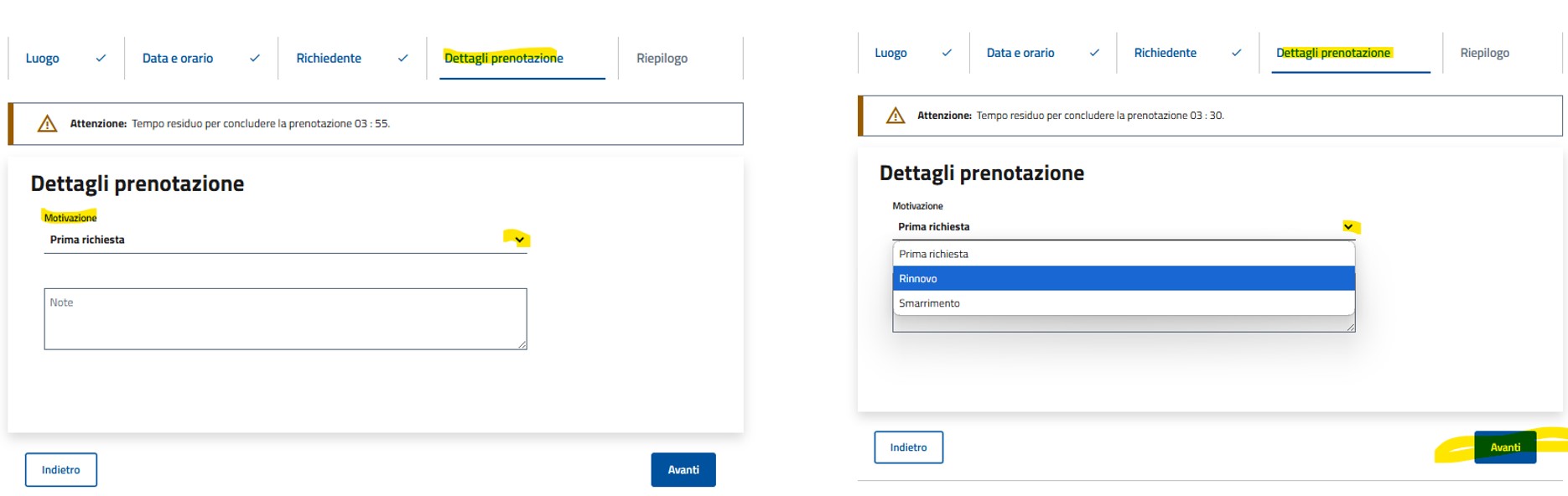Open the Data e orario step on the left

coord(178,59)
